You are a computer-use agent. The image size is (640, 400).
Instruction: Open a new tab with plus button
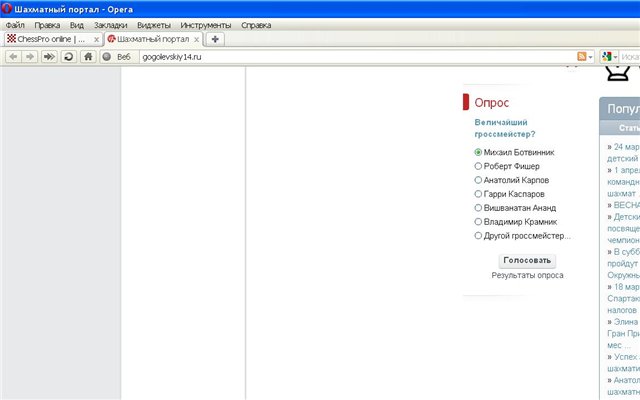(x=215, y=39)
